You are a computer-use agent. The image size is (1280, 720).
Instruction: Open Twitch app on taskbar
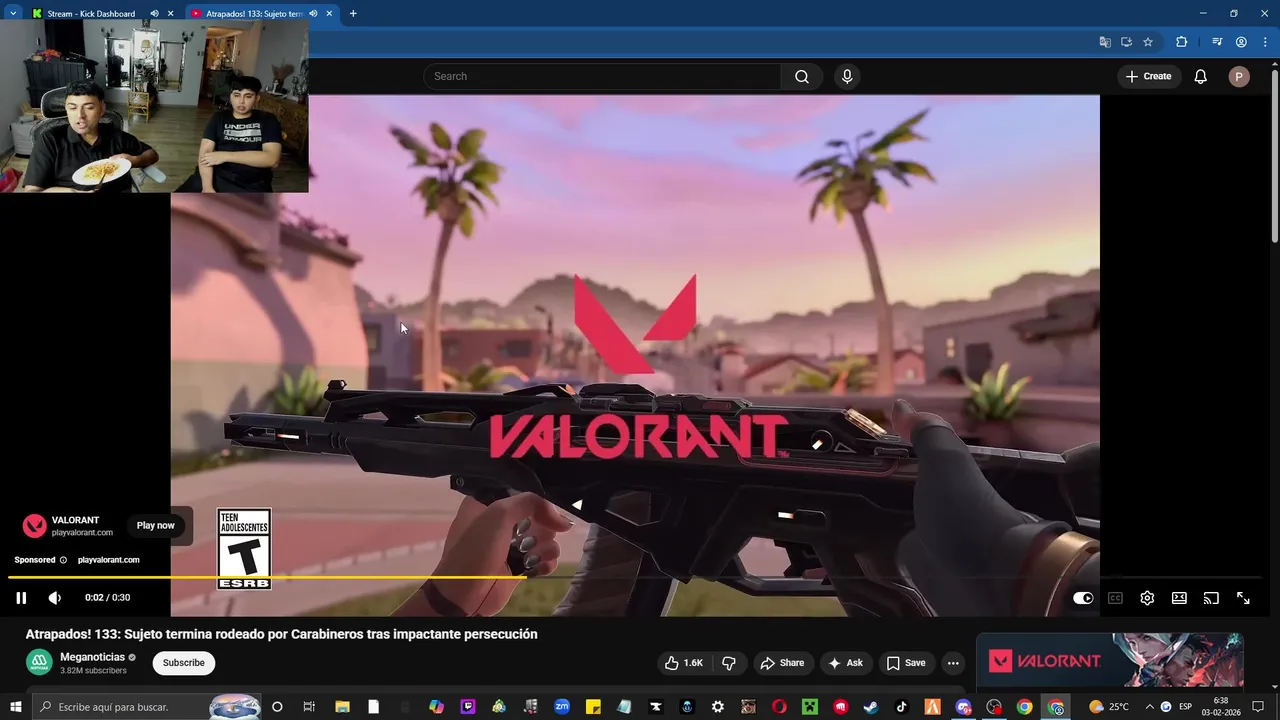[467, 707]
